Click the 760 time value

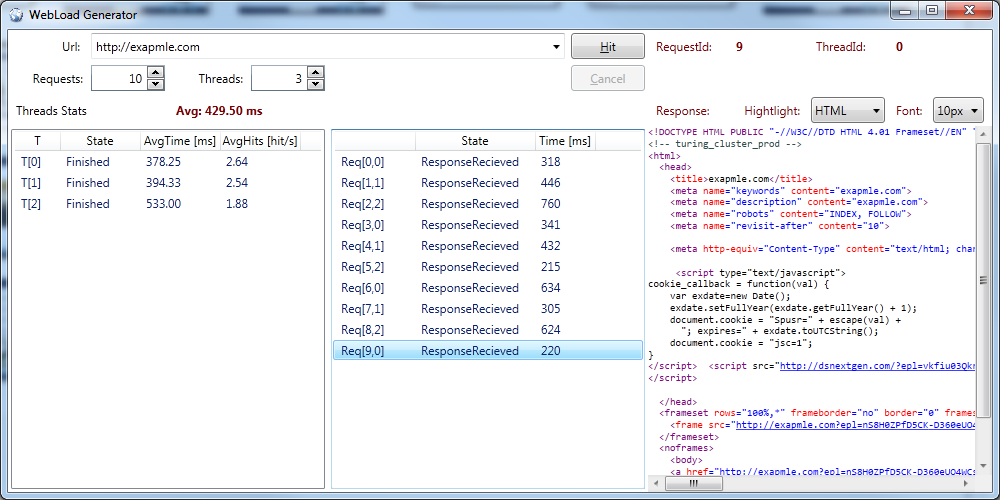tap(550, 204)
